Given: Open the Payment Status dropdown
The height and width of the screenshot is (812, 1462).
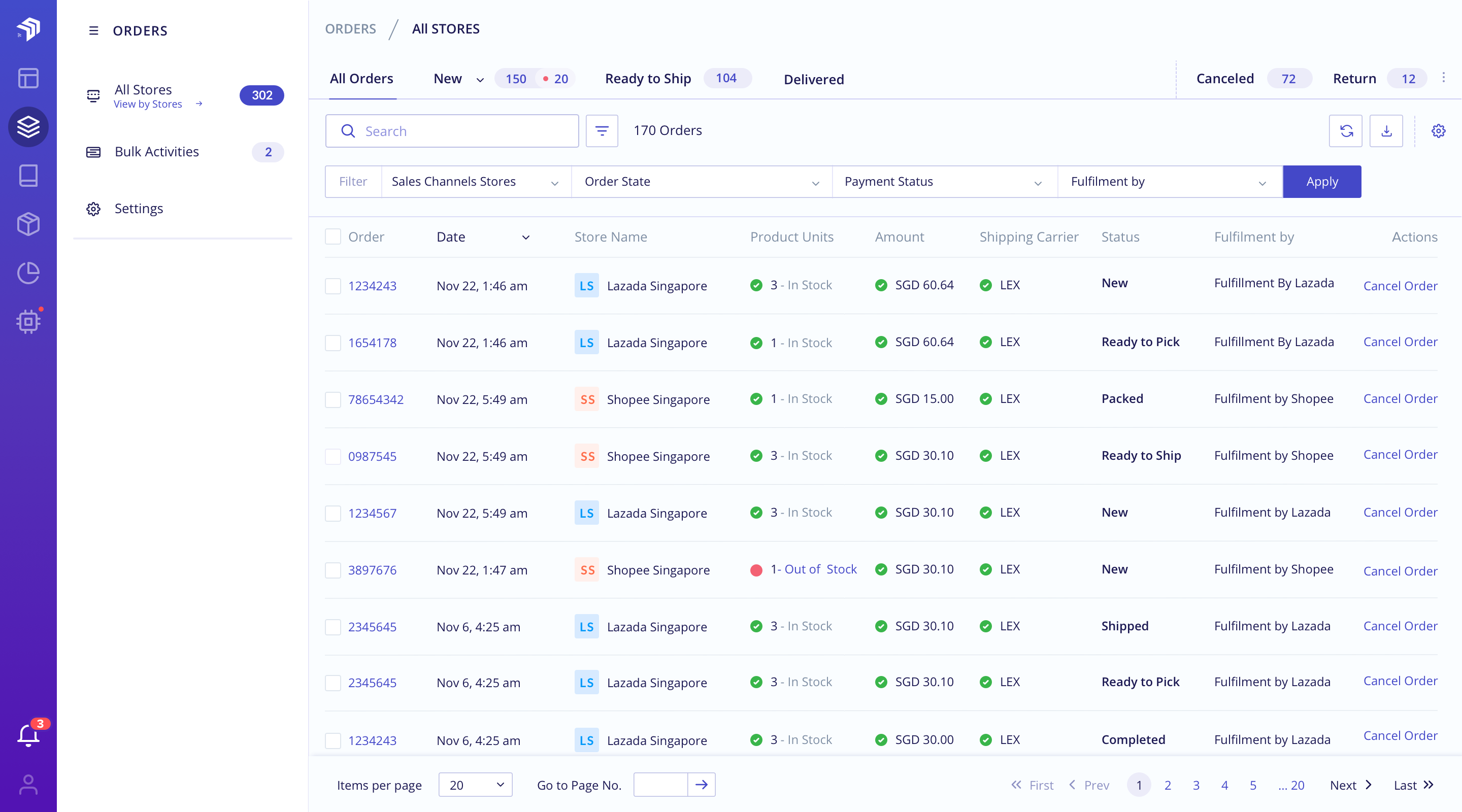Looking at the screenshot, I should (944, 182).
